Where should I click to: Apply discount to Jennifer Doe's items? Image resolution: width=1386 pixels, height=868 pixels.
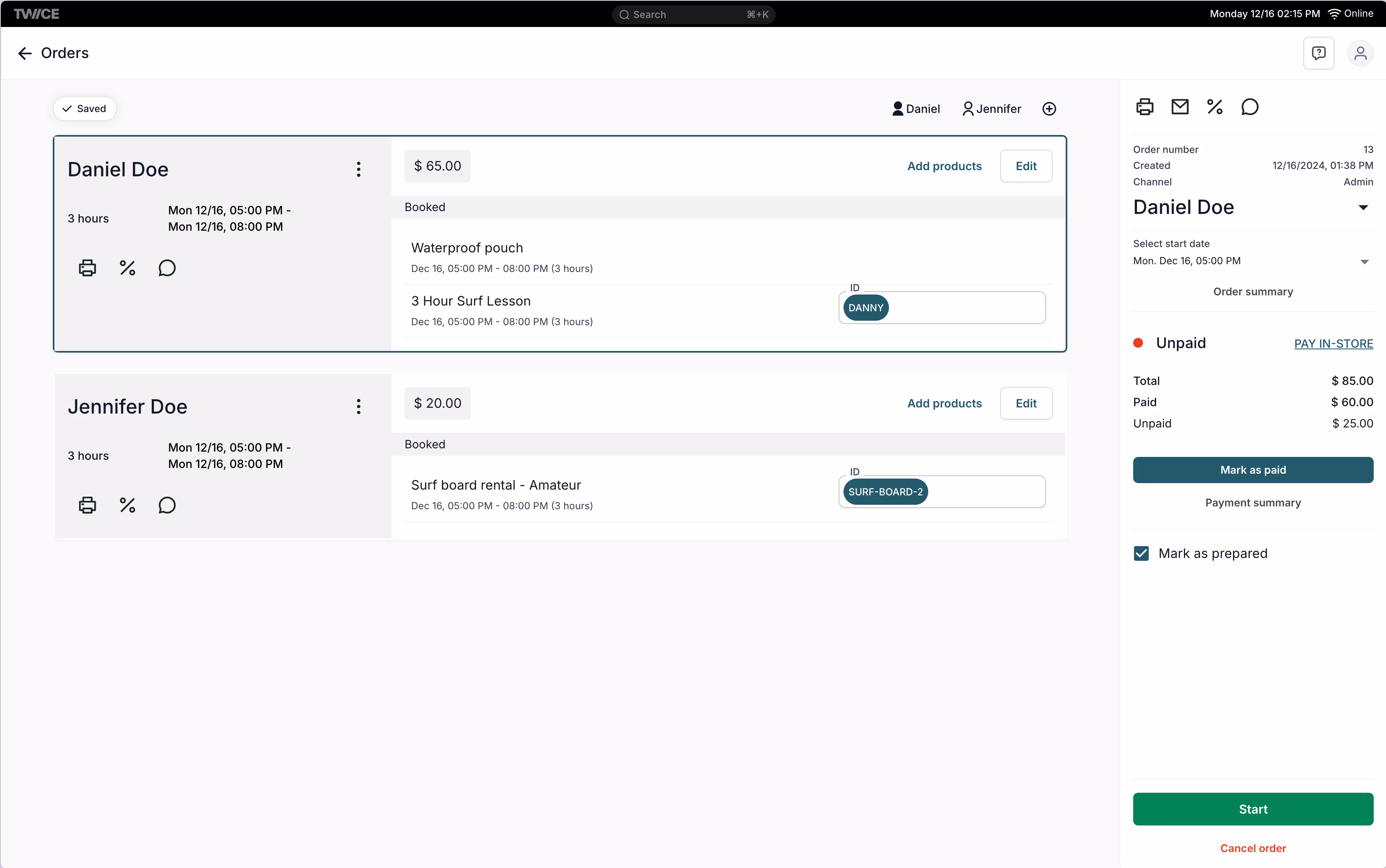click(127, 505)
